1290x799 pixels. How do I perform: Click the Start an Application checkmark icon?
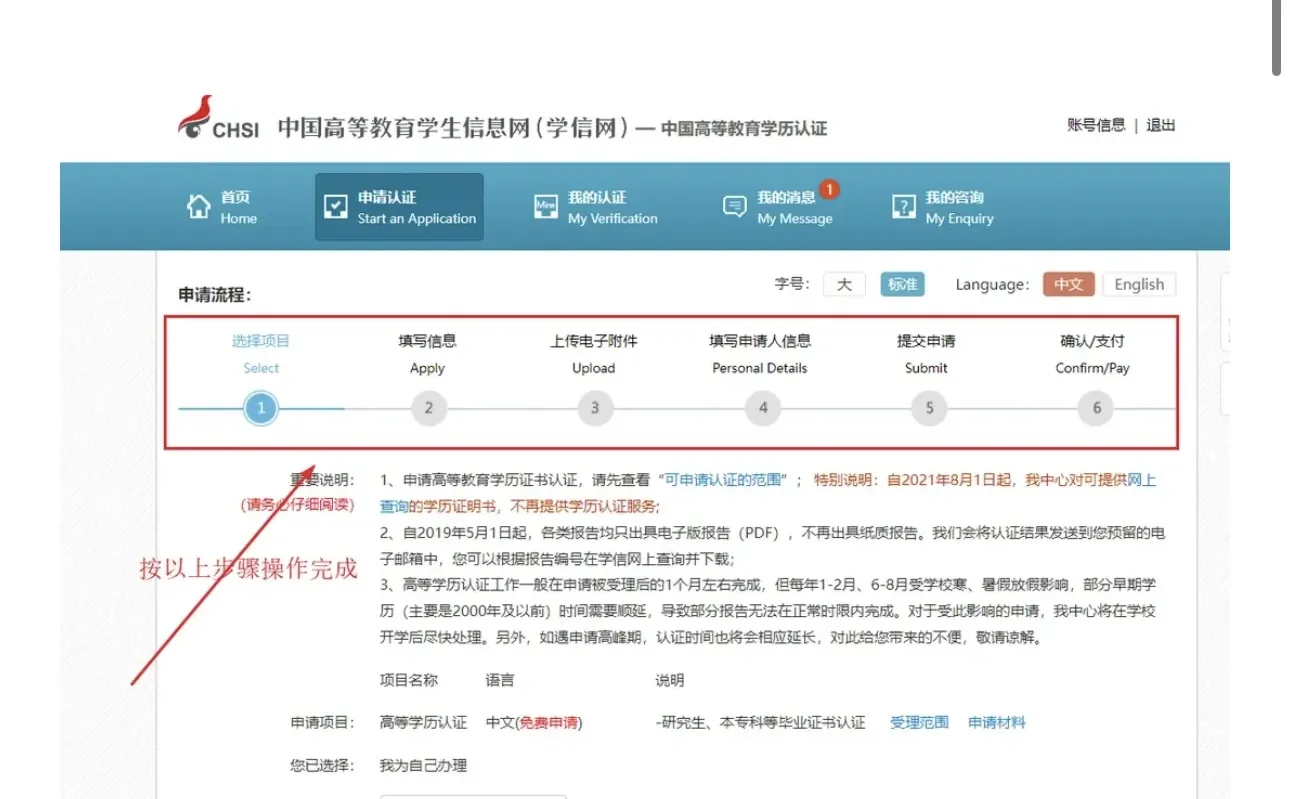coord(335,207)
